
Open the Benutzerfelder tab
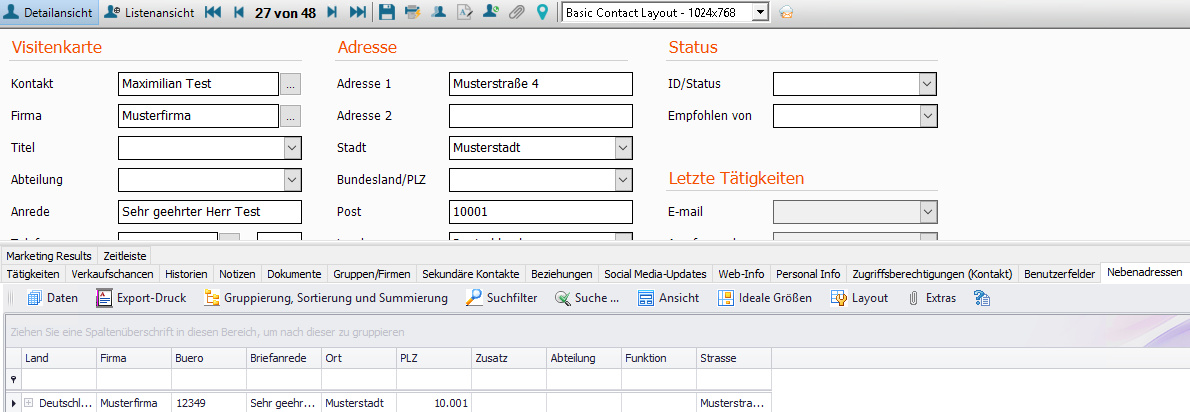[x=1059, y=274]
